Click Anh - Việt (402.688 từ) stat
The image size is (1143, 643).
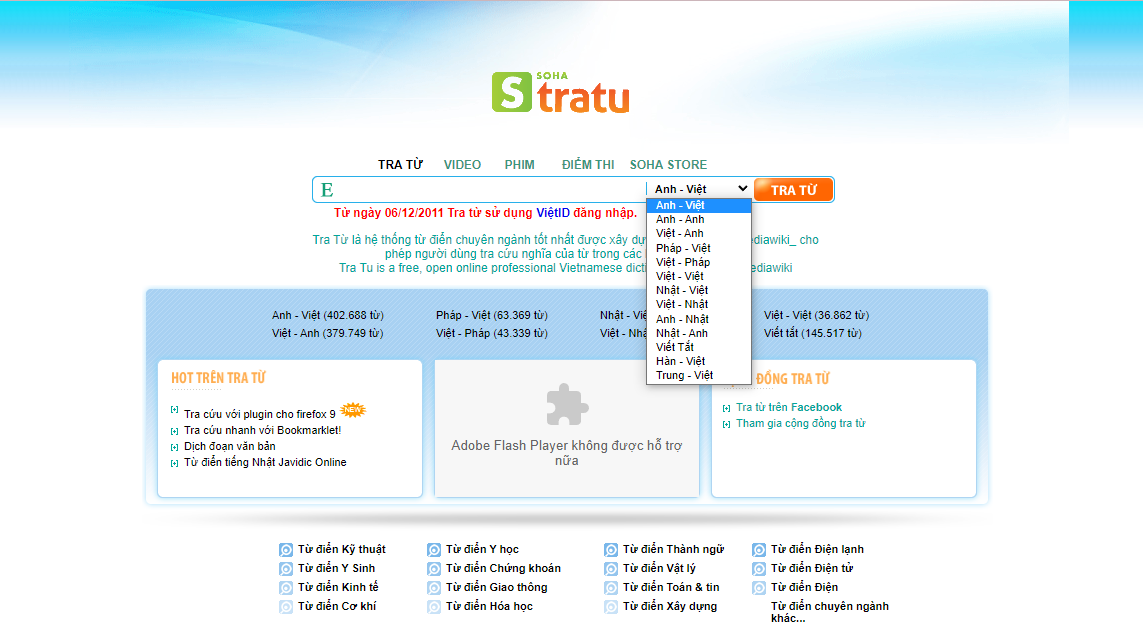point(327,316)
